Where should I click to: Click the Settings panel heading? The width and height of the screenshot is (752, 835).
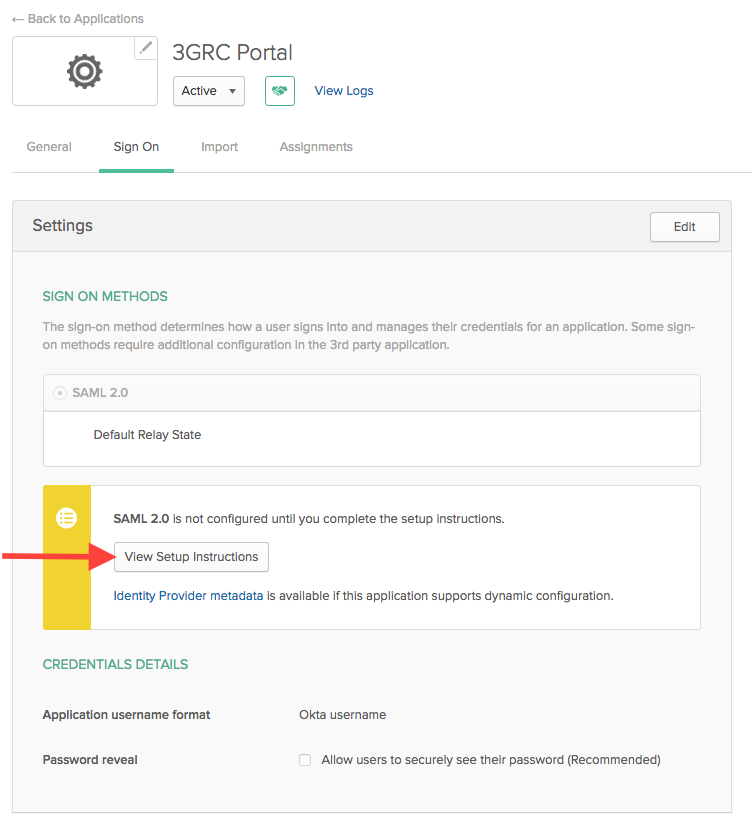62,226
